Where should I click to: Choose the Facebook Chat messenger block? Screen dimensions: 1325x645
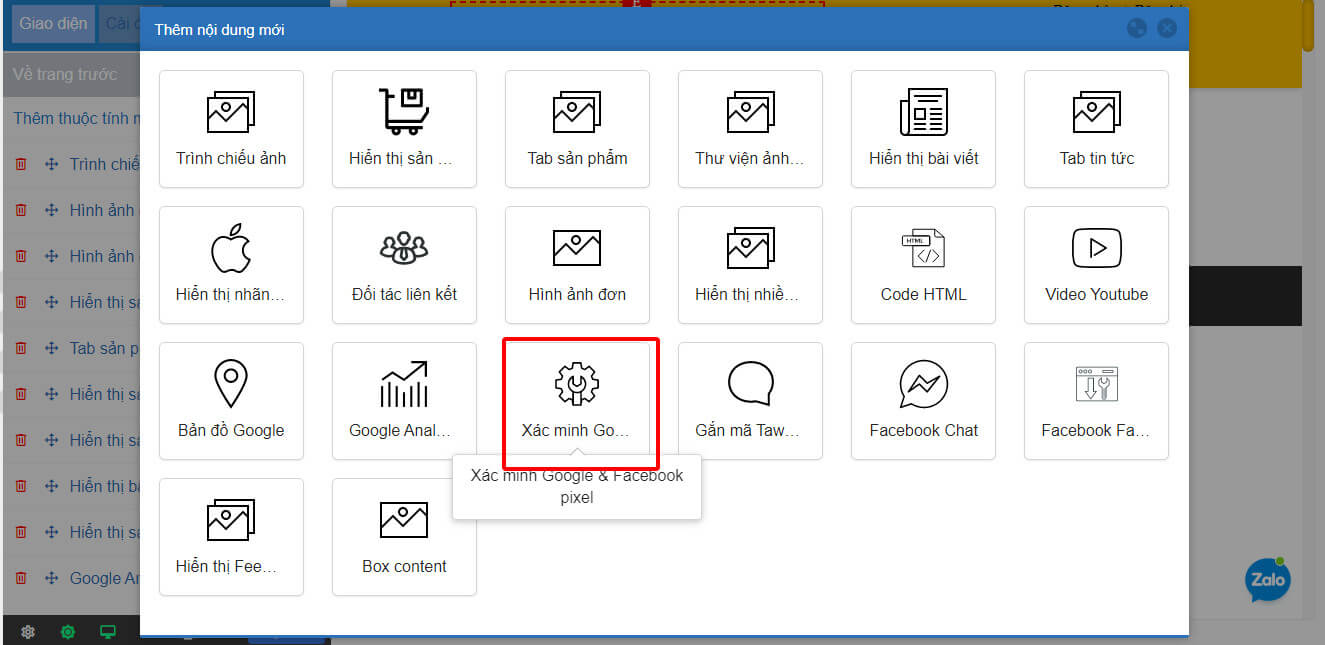tap(923, 400)
